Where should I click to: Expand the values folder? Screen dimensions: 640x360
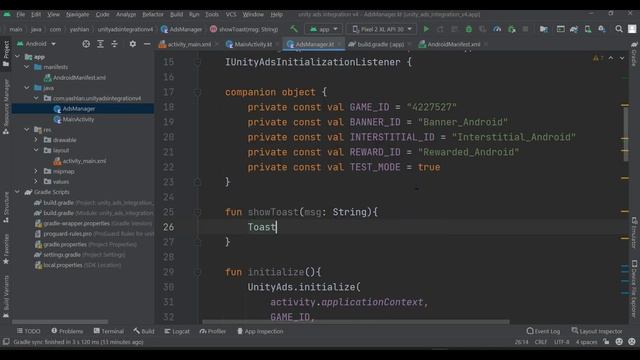pos(36,181)
